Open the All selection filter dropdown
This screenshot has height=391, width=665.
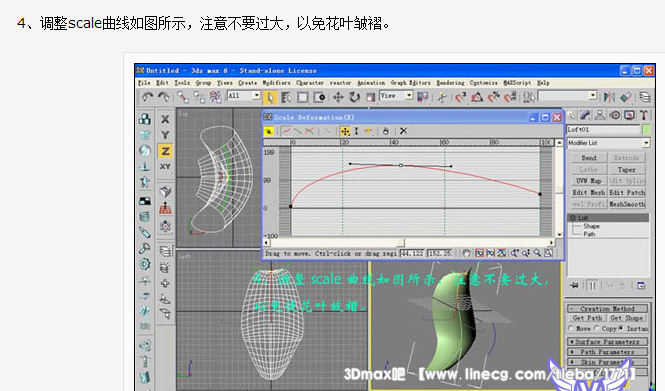[244, 95]
